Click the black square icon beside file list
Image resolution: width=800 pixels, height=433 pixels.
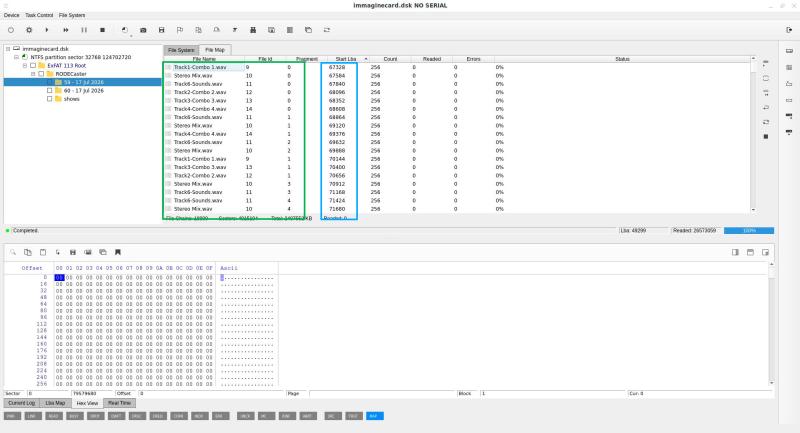(x=766, y=137)
